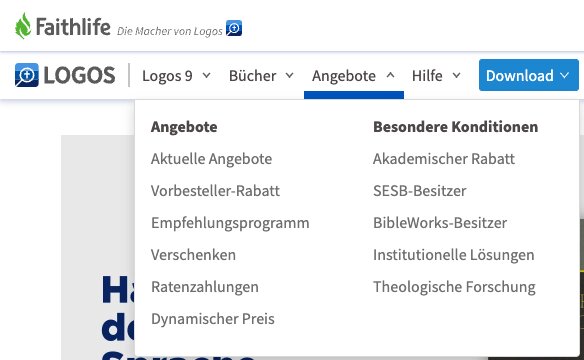Click the Faithlife wordmark text
The image size is (584, 360).
(x=73, y=27)
